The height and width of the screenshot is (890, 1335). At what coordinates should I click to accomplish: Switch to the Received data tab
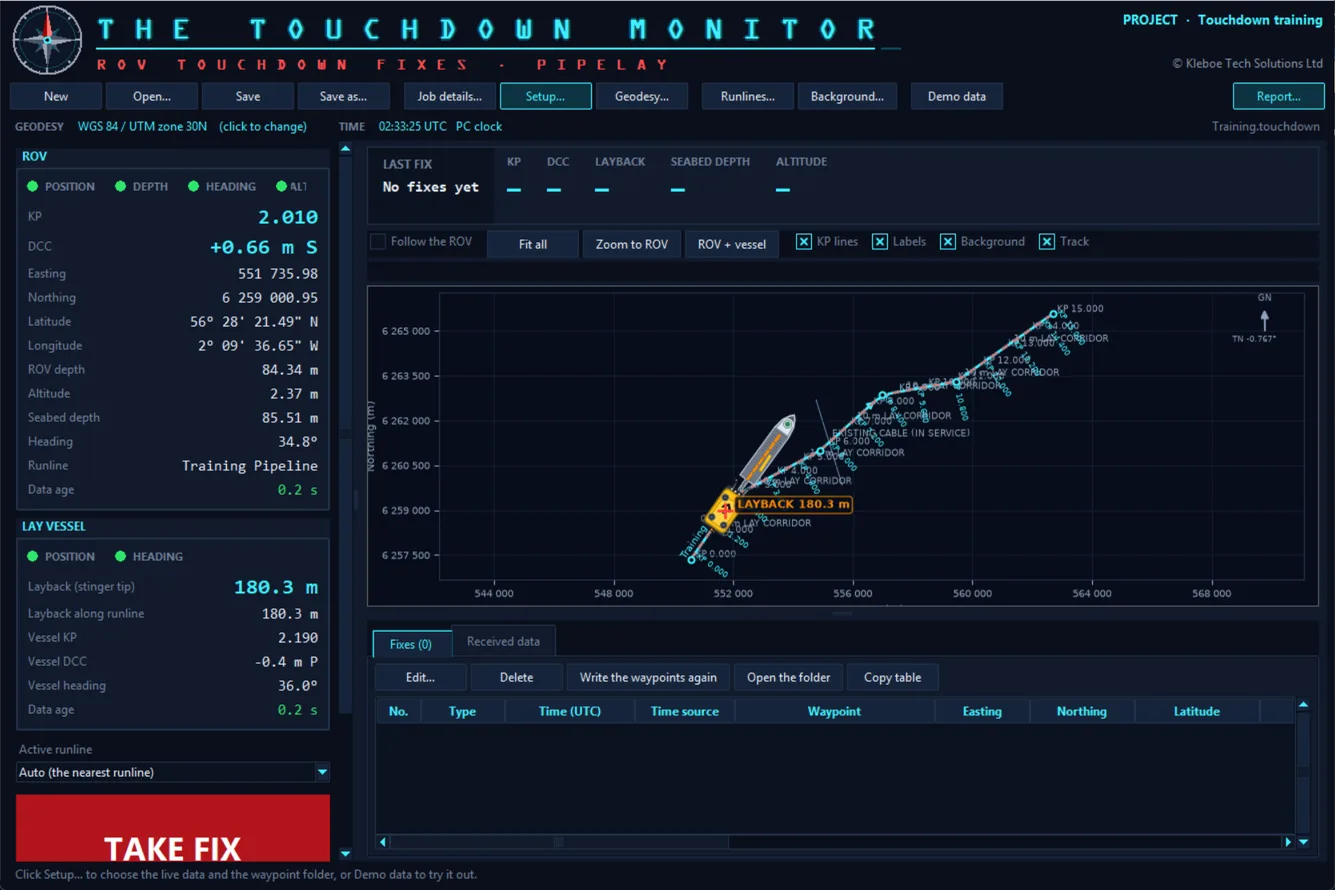[503, 641]
